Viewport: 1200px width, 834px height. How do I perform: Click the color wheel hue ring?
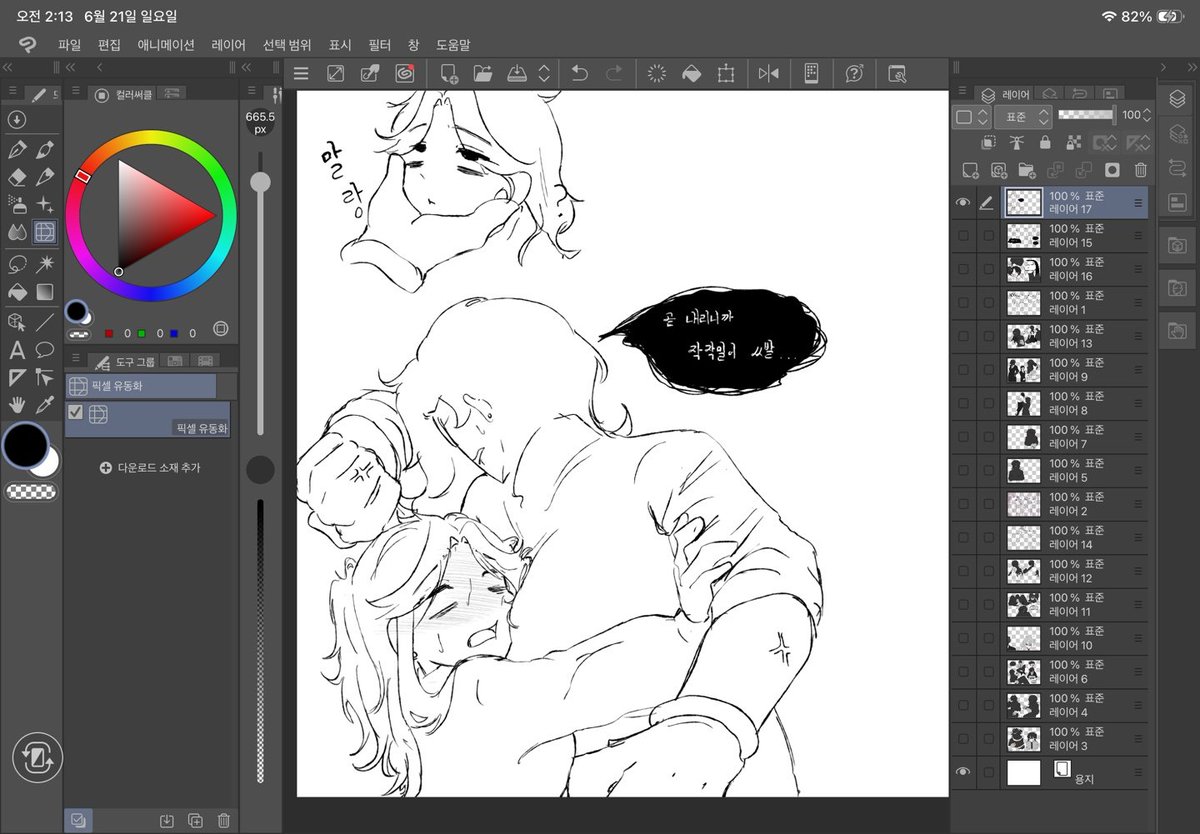pyautogui.click(x=152, y=139)
